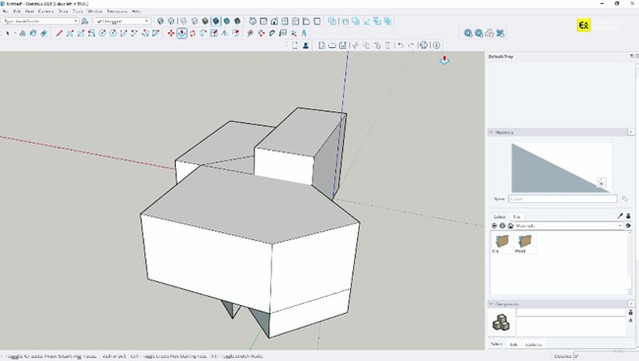Switch to Components Statistics tab
This screenshot has height=361, width=639.
coord(533,345)
